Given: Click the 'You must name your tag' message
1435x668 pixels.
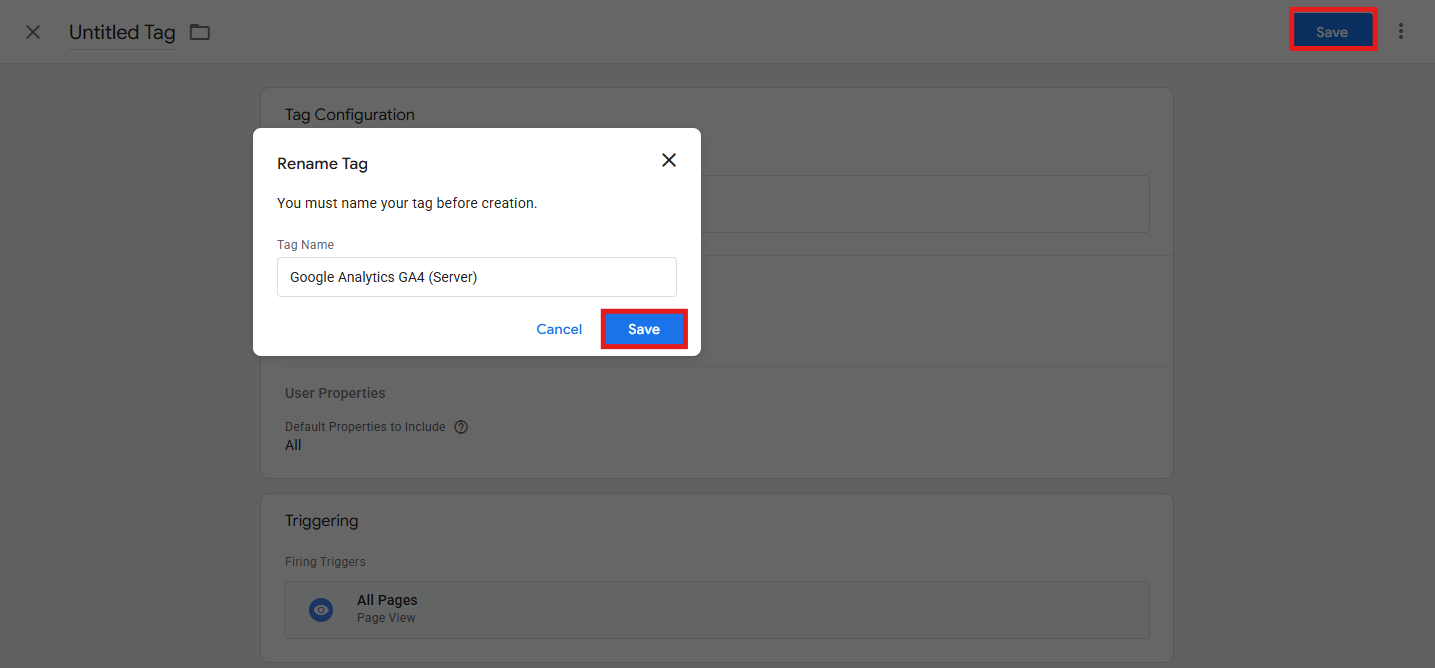Looking at the screenshot, I should (x=407, y=203).
